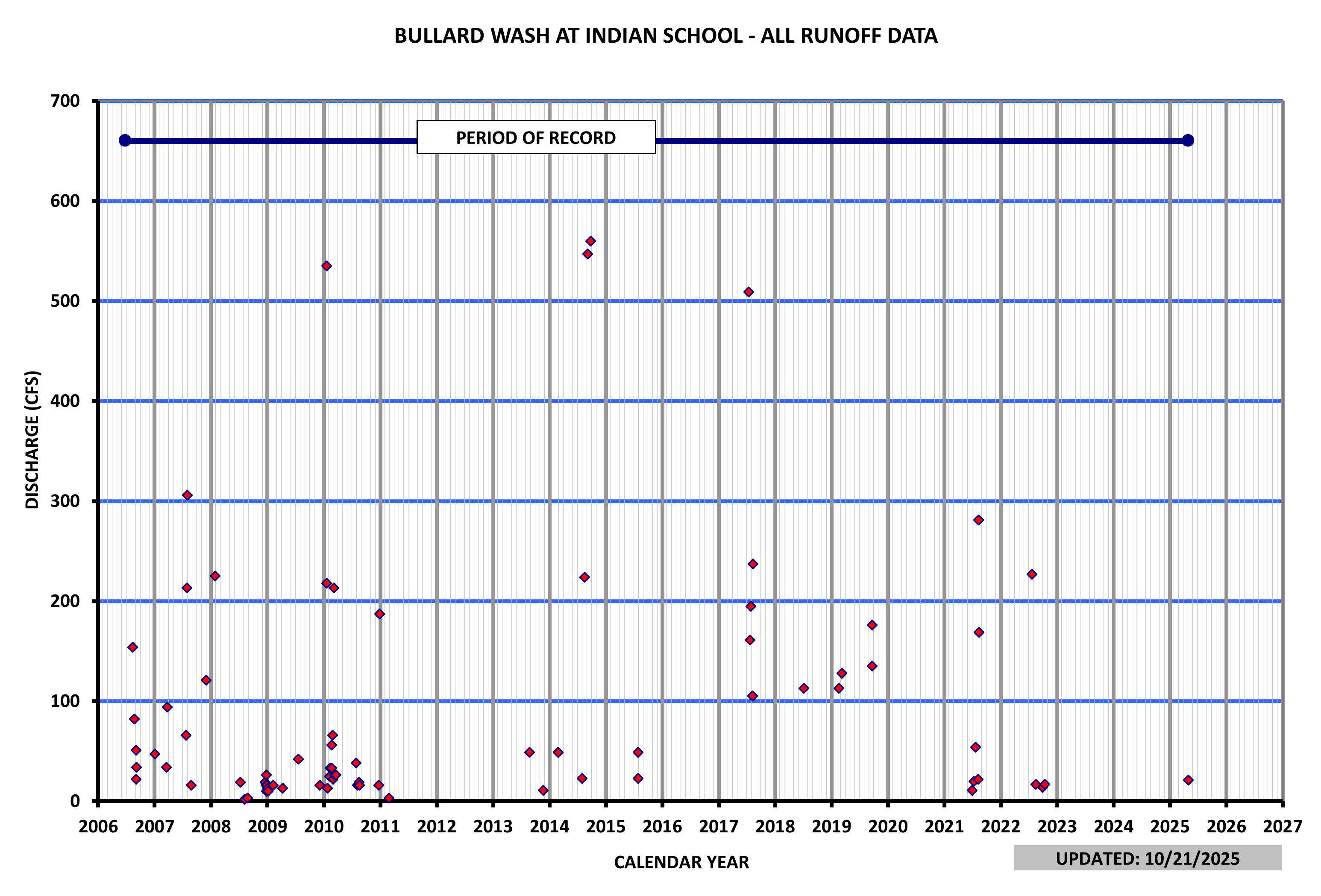Select right endpoint circle of period line
Image resolution: width=1321 pixels, height=896 pixels.
click(1187, 141)
